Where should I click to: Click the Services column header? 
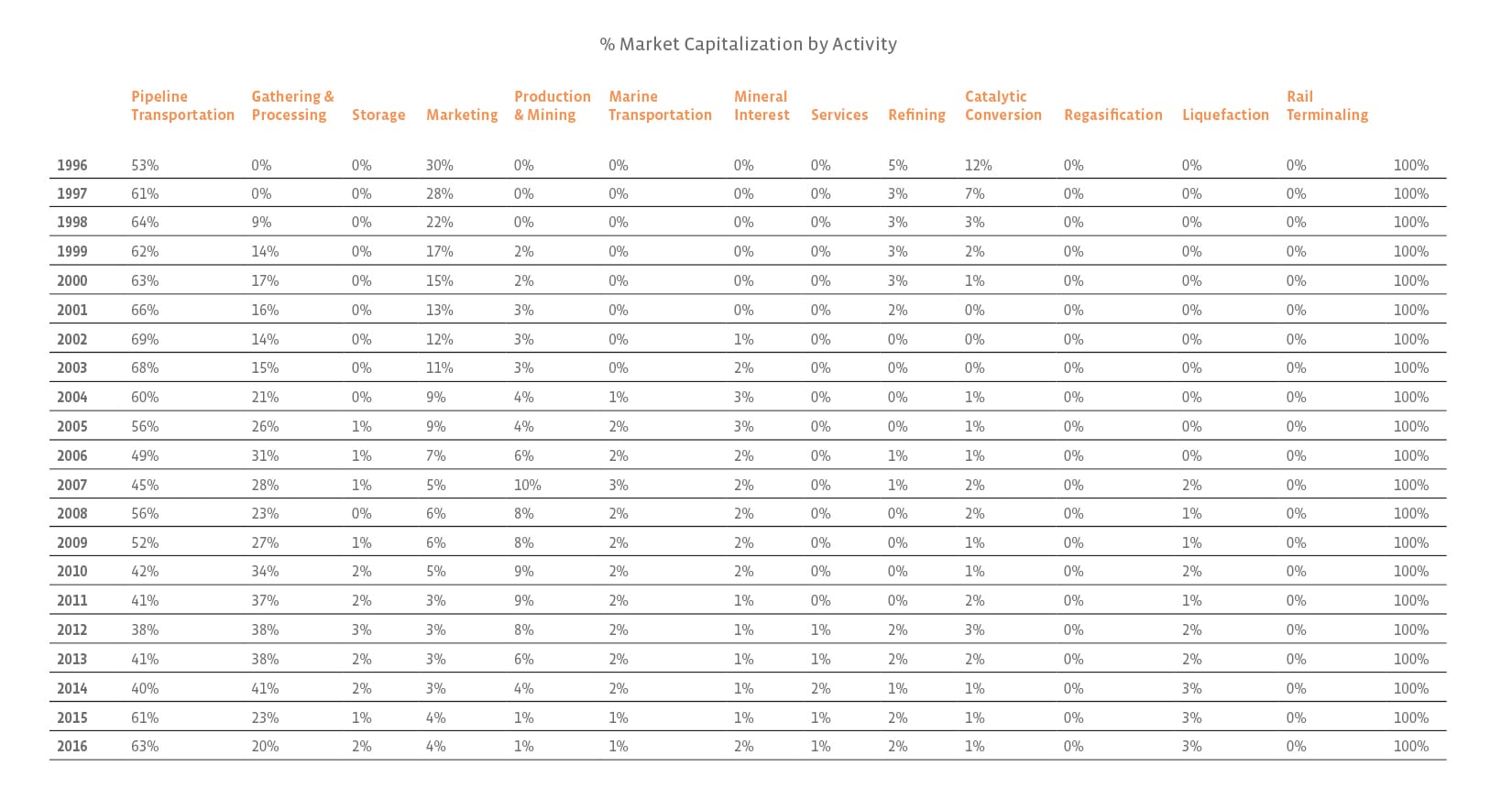tap(839, 115)
